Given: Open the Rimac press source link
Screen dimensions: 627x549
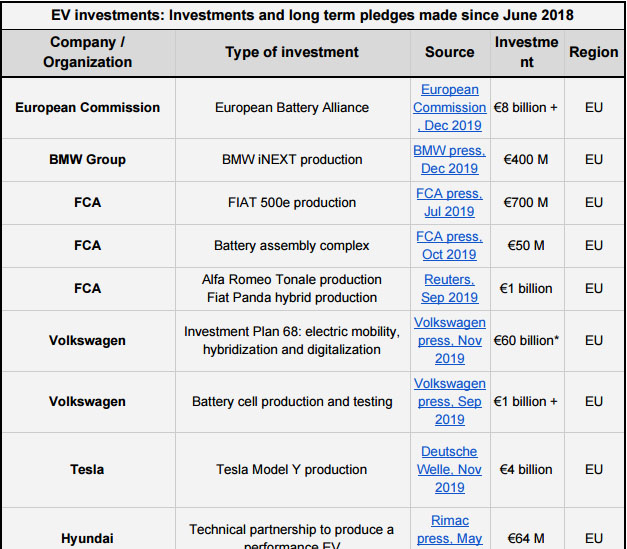Looking at the screenshot, I should tap(449, 529).
